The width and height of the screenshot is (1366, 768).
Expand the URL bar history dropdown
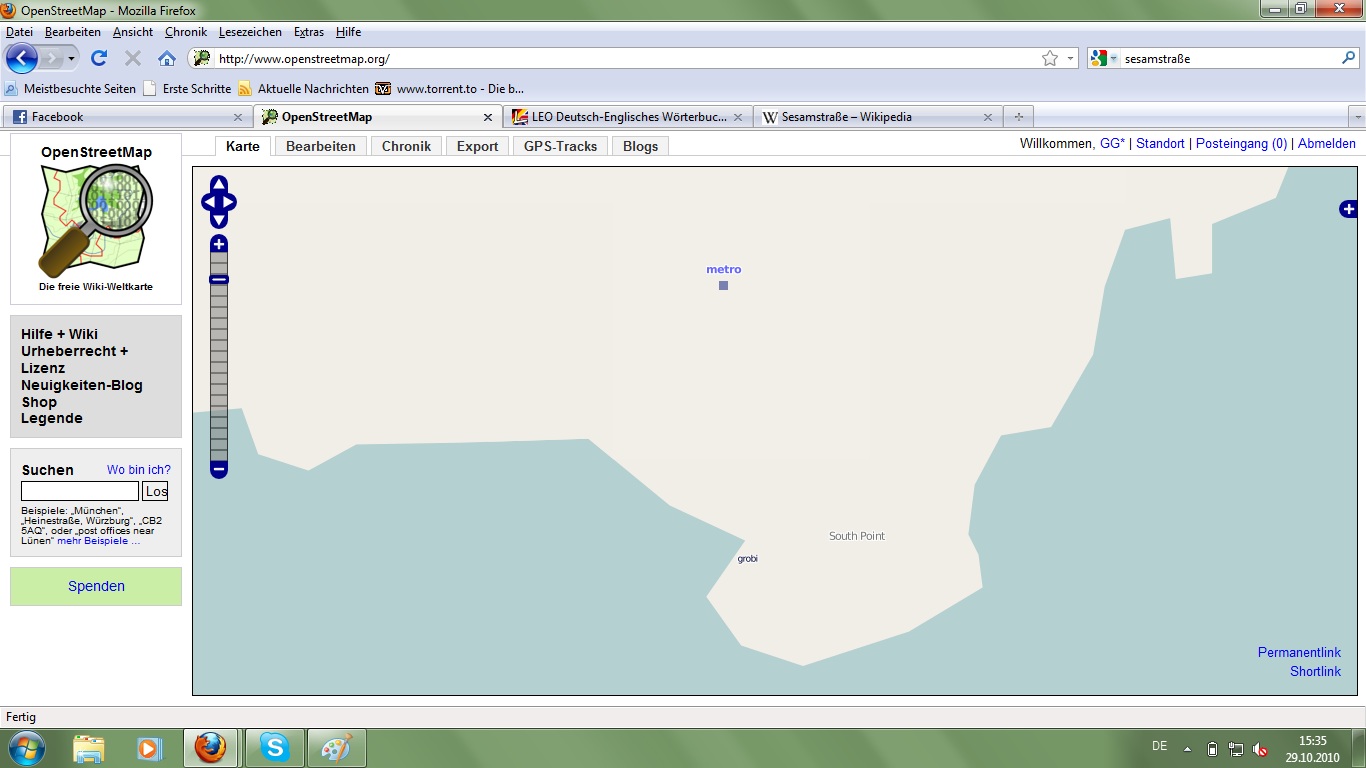coord(1070,59)
